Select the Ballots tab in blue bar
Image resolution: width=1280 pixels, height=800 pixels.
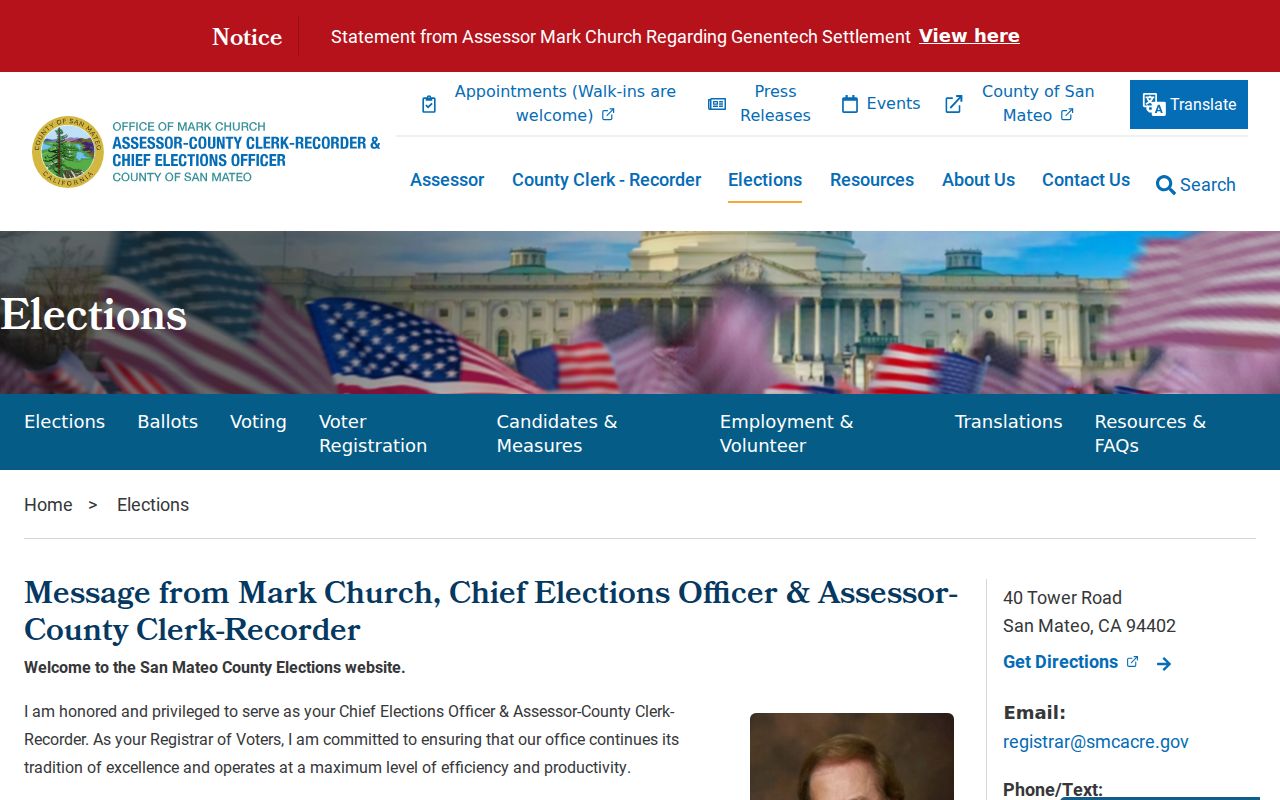pos(168,422)
